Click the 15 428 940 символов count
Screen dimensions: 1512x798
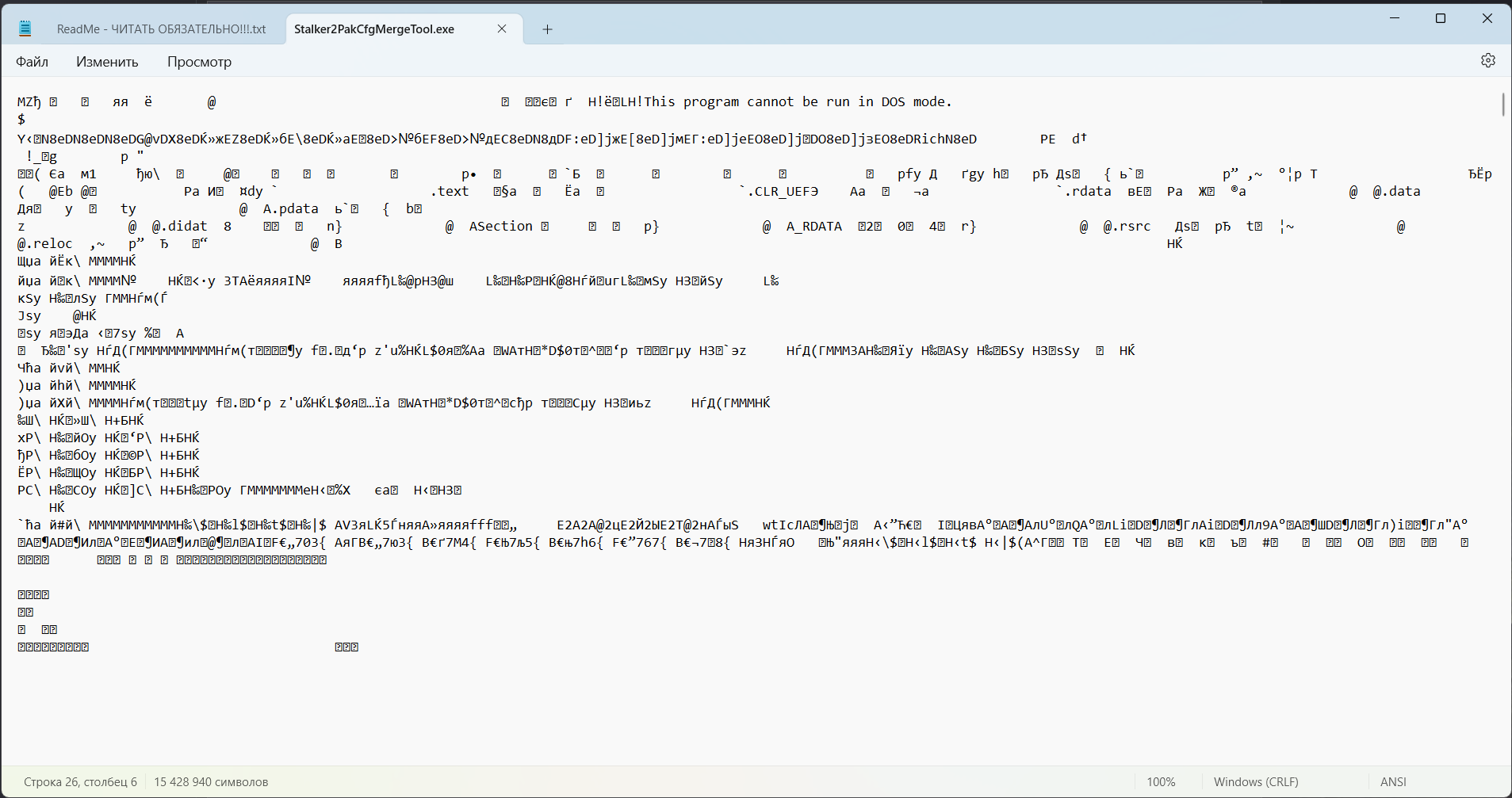click(x=211, y=782)
